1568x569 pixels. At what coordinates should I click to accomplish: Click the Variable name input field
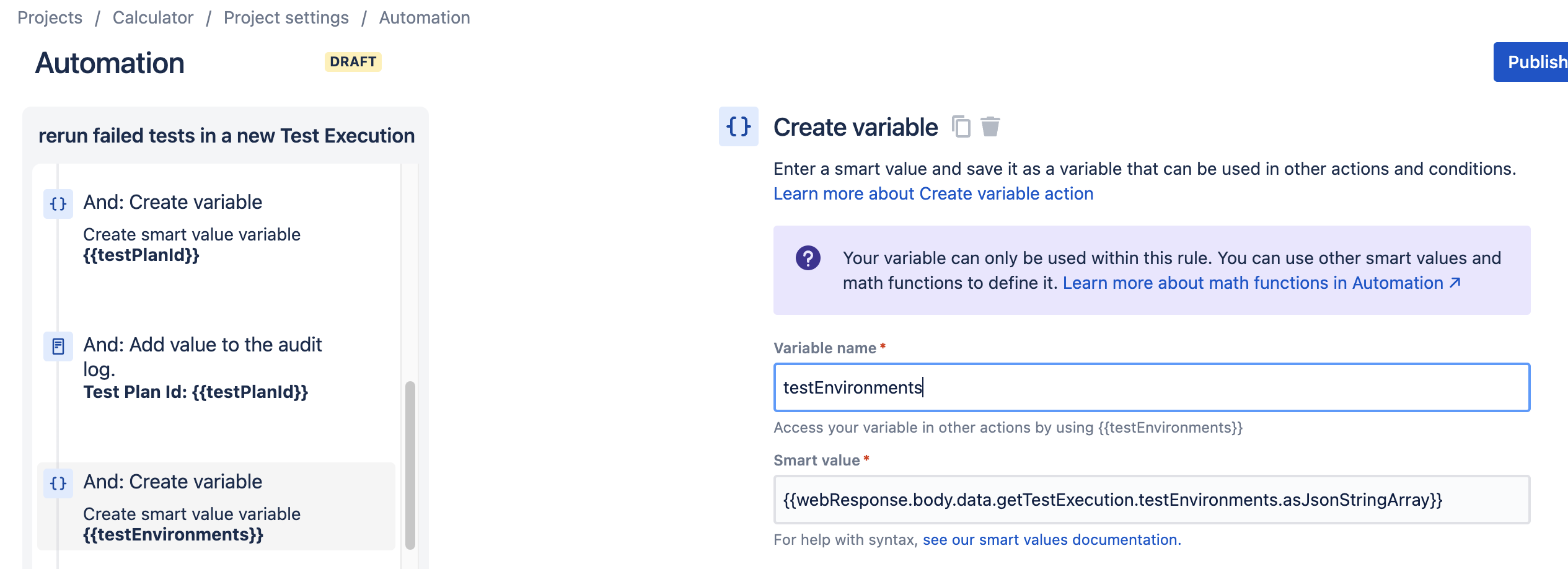tap(1152, 387)
